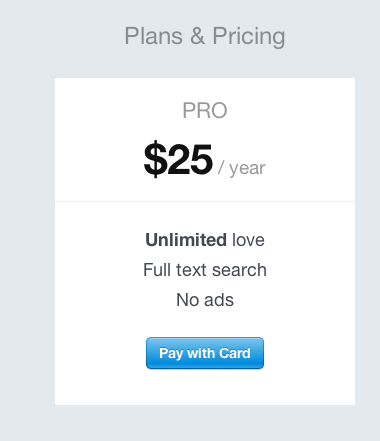Click the word "love" after Unlimited
Image resolution: width=380 pixels, height=441 pixels.
pyautogui.click(x=248, y=240)
